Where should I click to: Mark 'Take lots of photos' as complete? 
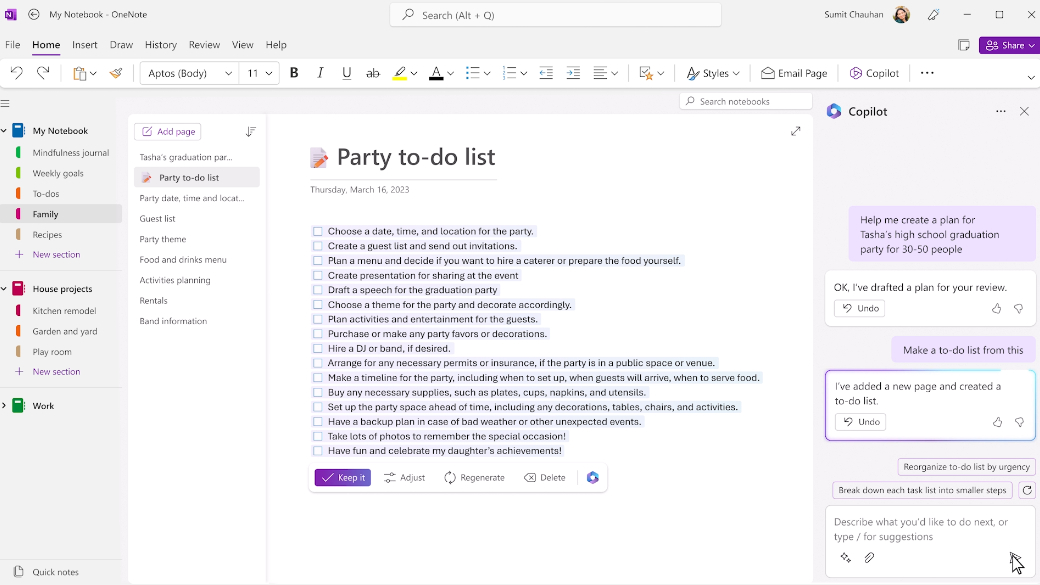click(317, 436)
